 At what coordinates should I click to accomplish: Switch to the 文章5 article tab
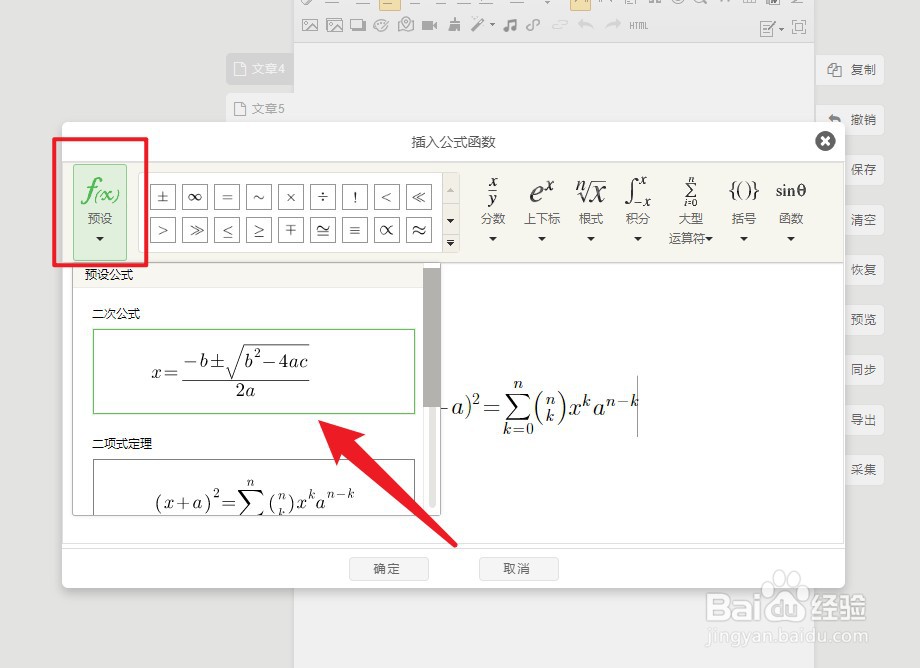coord(260,108)
